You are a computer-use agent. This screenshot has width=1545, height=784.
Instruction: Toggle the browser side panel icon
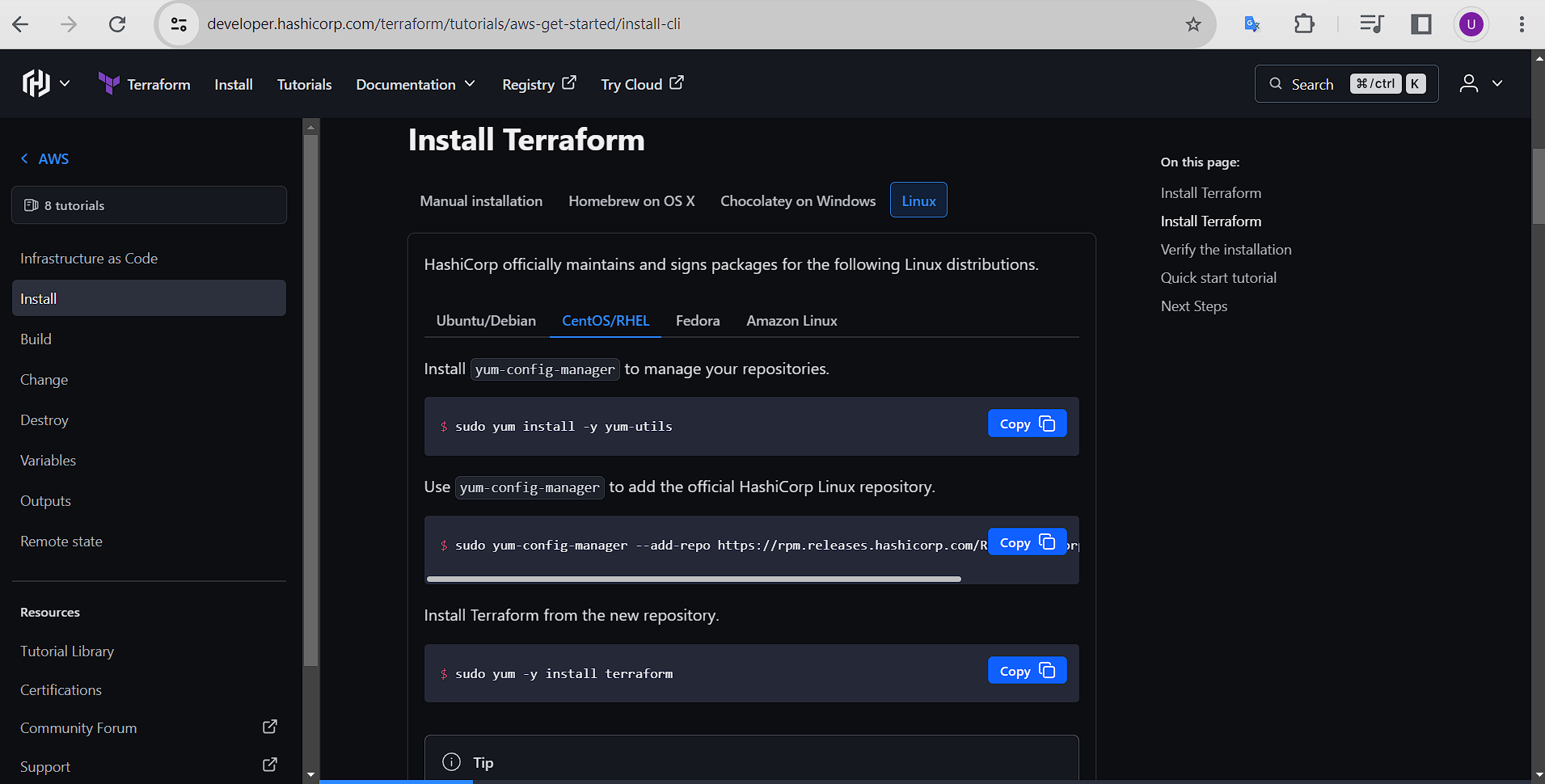point(1420,24)
